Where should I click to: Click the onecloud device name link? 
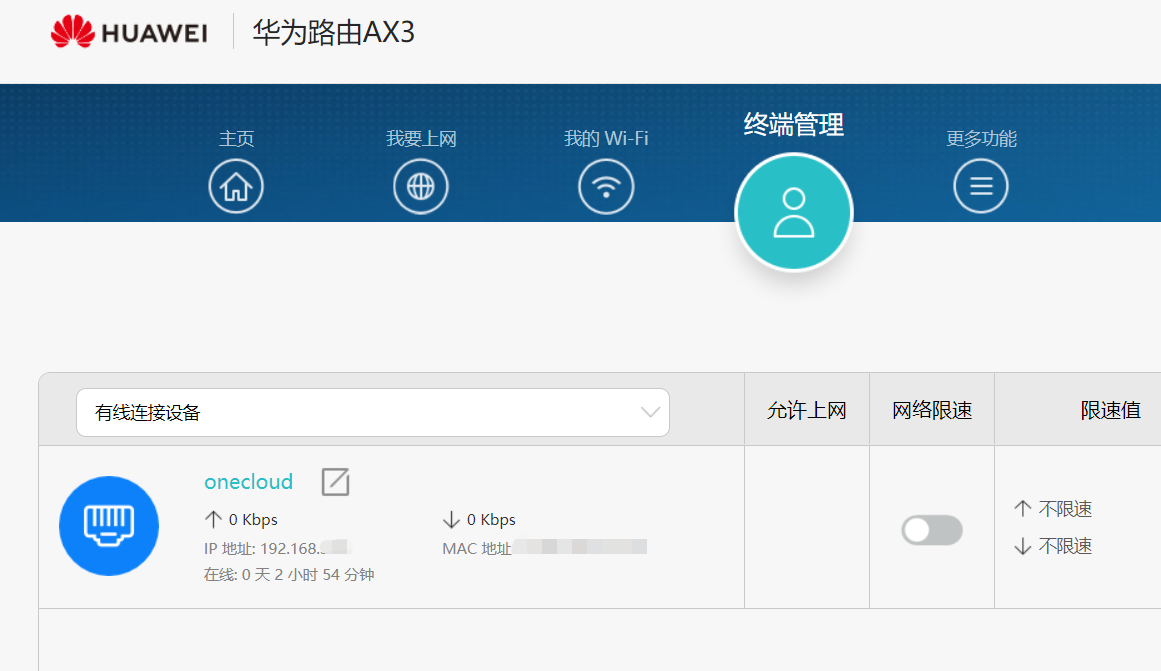[x=249, y=481]
